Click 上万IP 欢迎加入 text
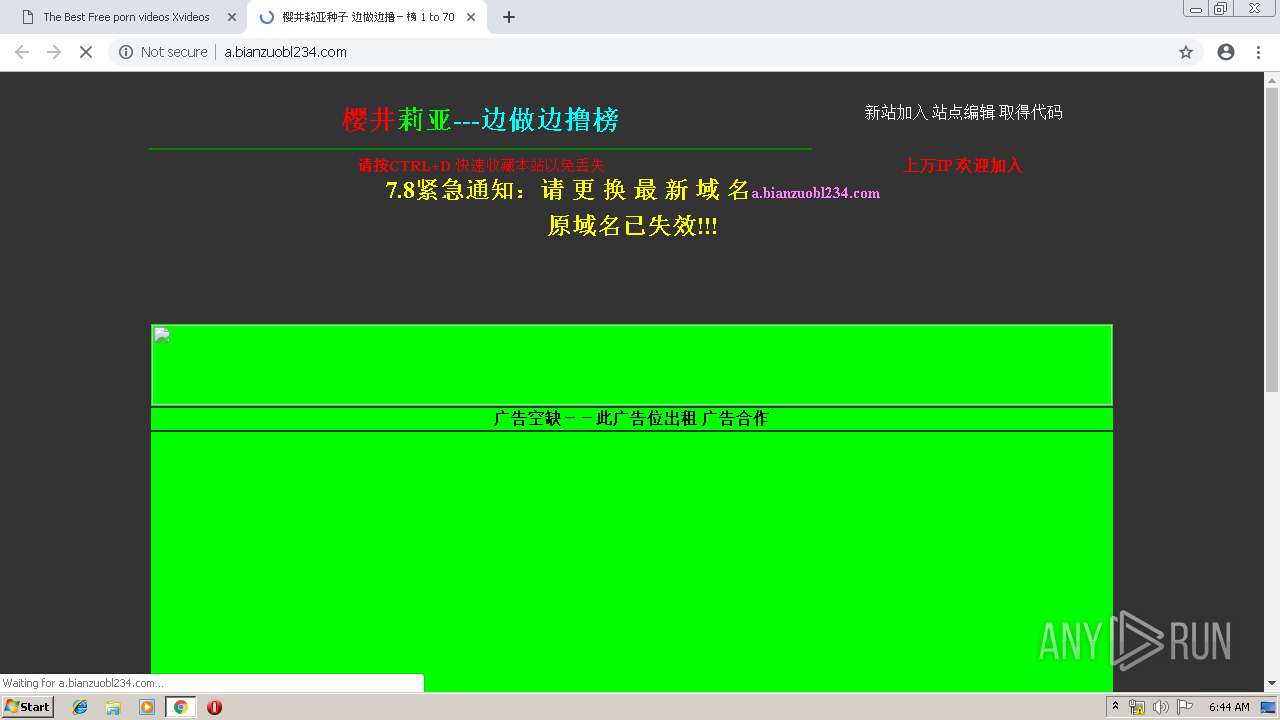Viewport: 1280px width, 720px height. point(963,166)
